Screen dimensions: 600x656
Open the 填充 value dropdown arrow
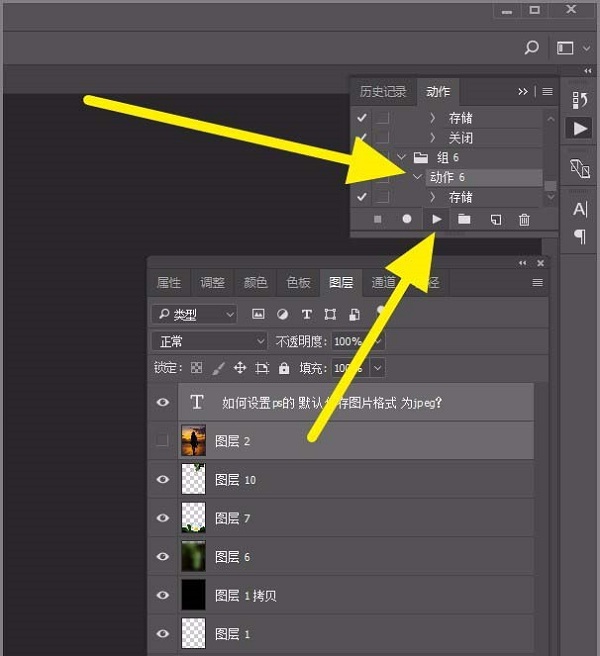(377, 368)
